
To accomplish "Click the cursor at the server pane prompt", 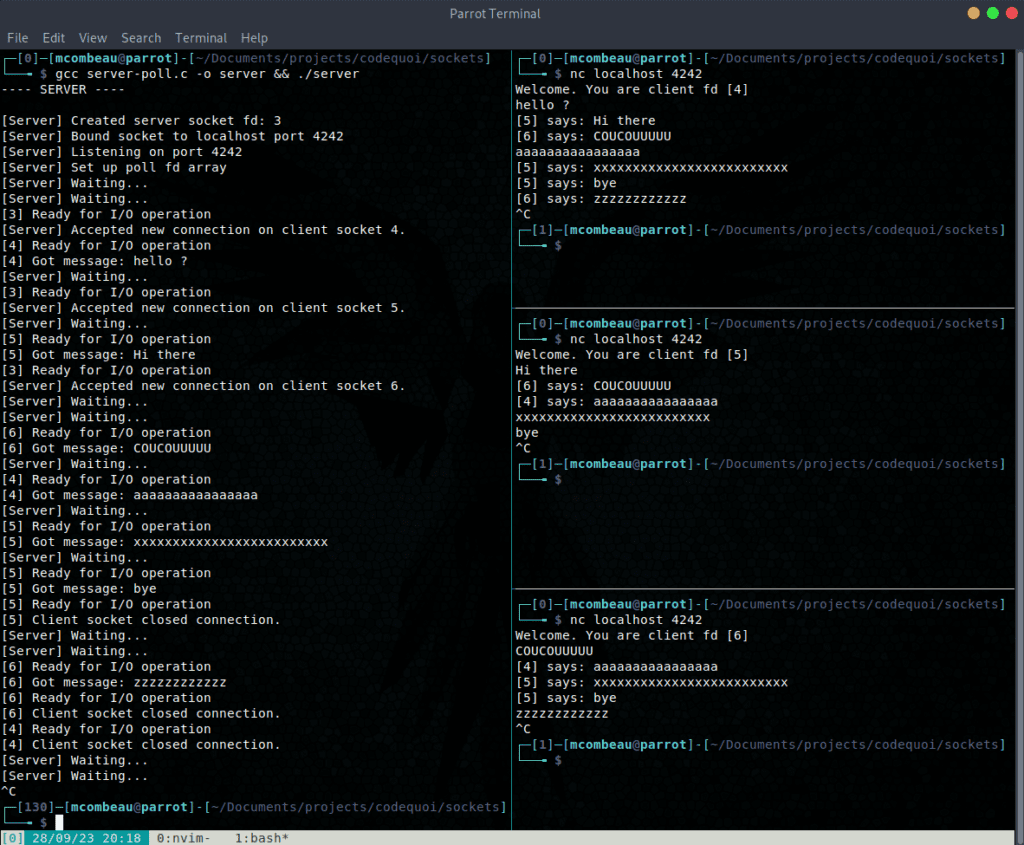I will [59, 822].
